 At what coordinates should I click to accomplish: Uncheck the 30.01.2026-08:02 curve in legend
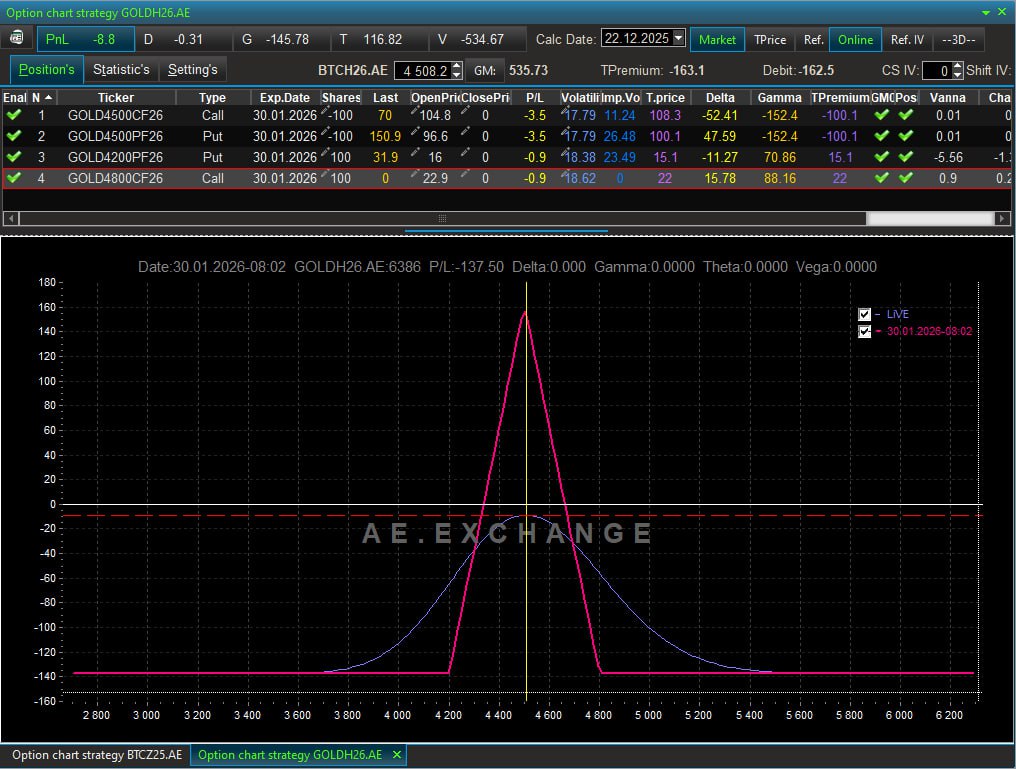tap(865, 331)
